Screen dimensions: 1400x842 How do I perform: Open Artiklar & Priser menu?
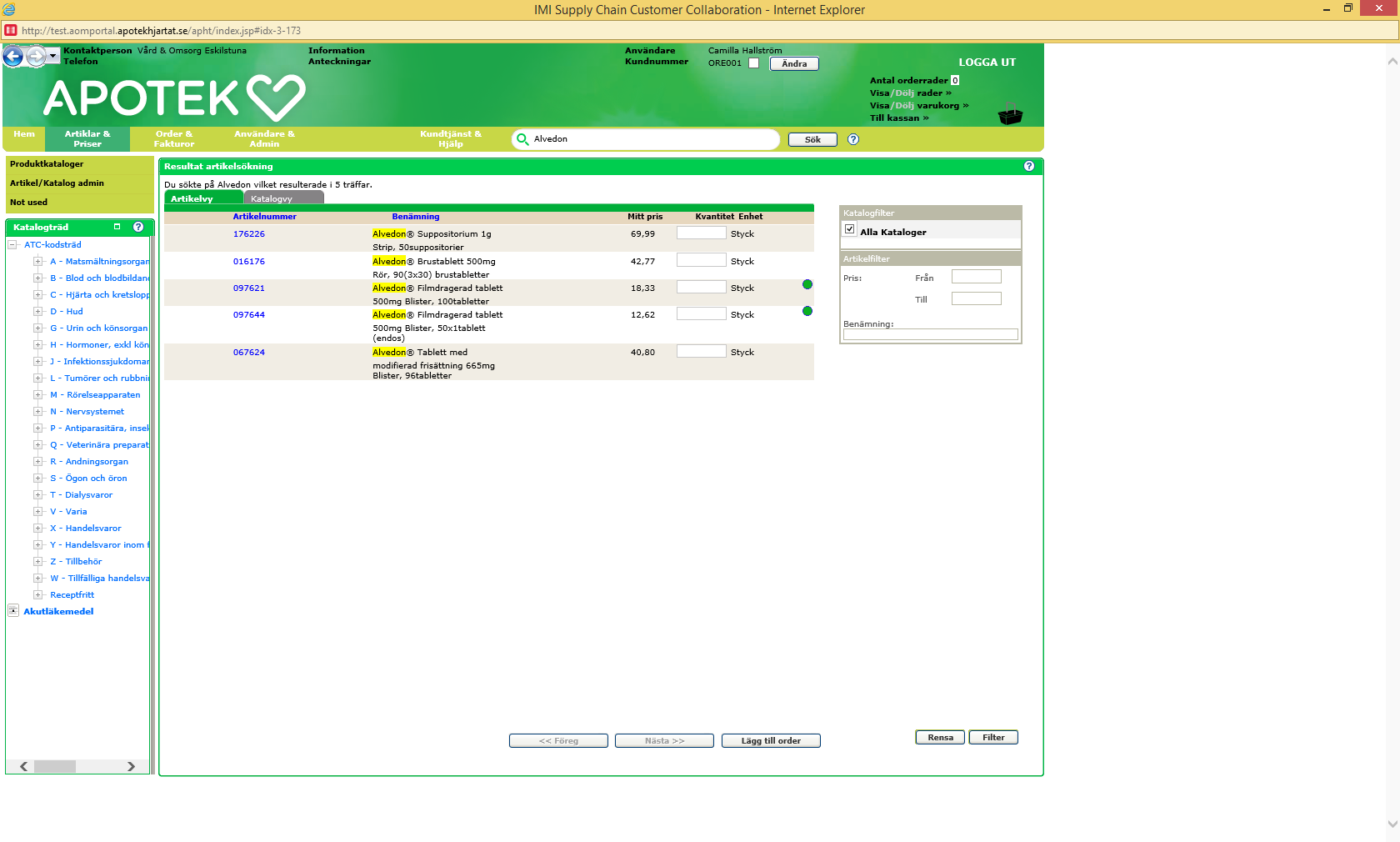coord(87,139)
